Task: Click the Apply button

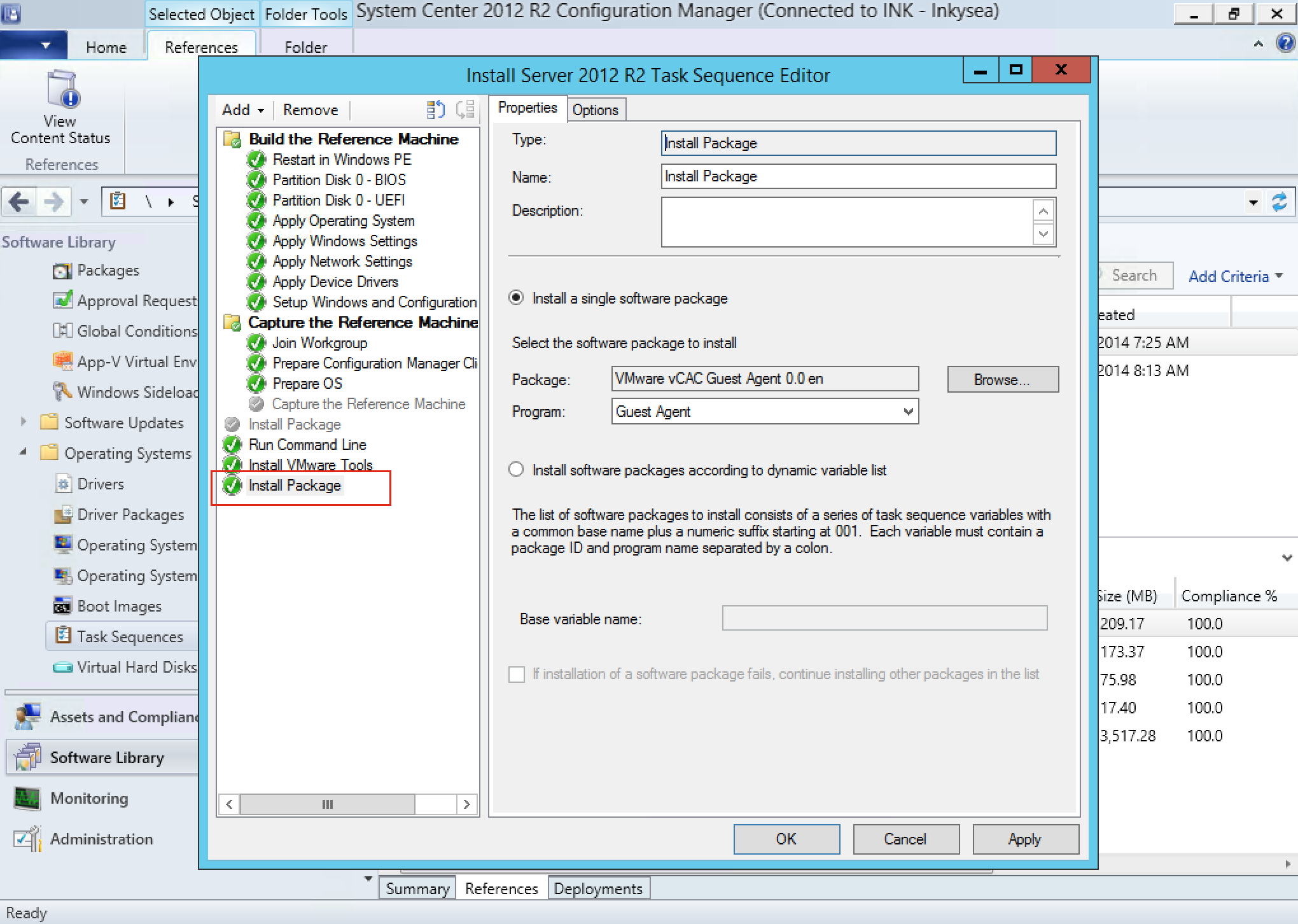Action: [x=1024, y=839]
